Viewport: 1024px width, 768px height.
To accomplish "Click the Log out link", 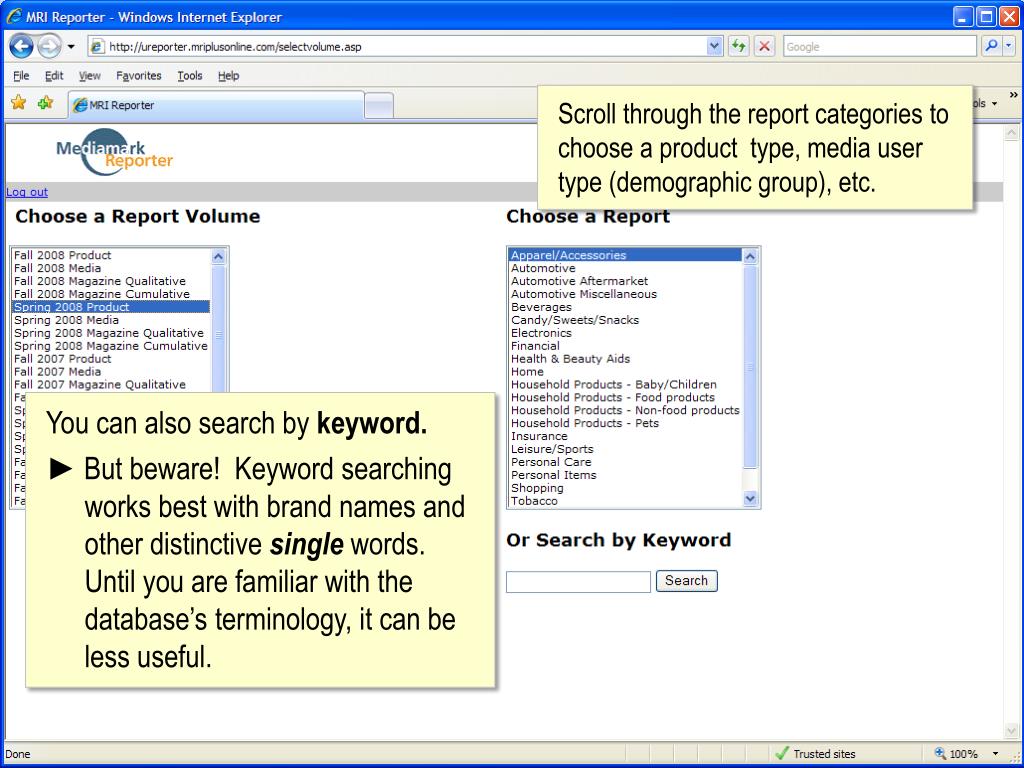I will 27,192.
